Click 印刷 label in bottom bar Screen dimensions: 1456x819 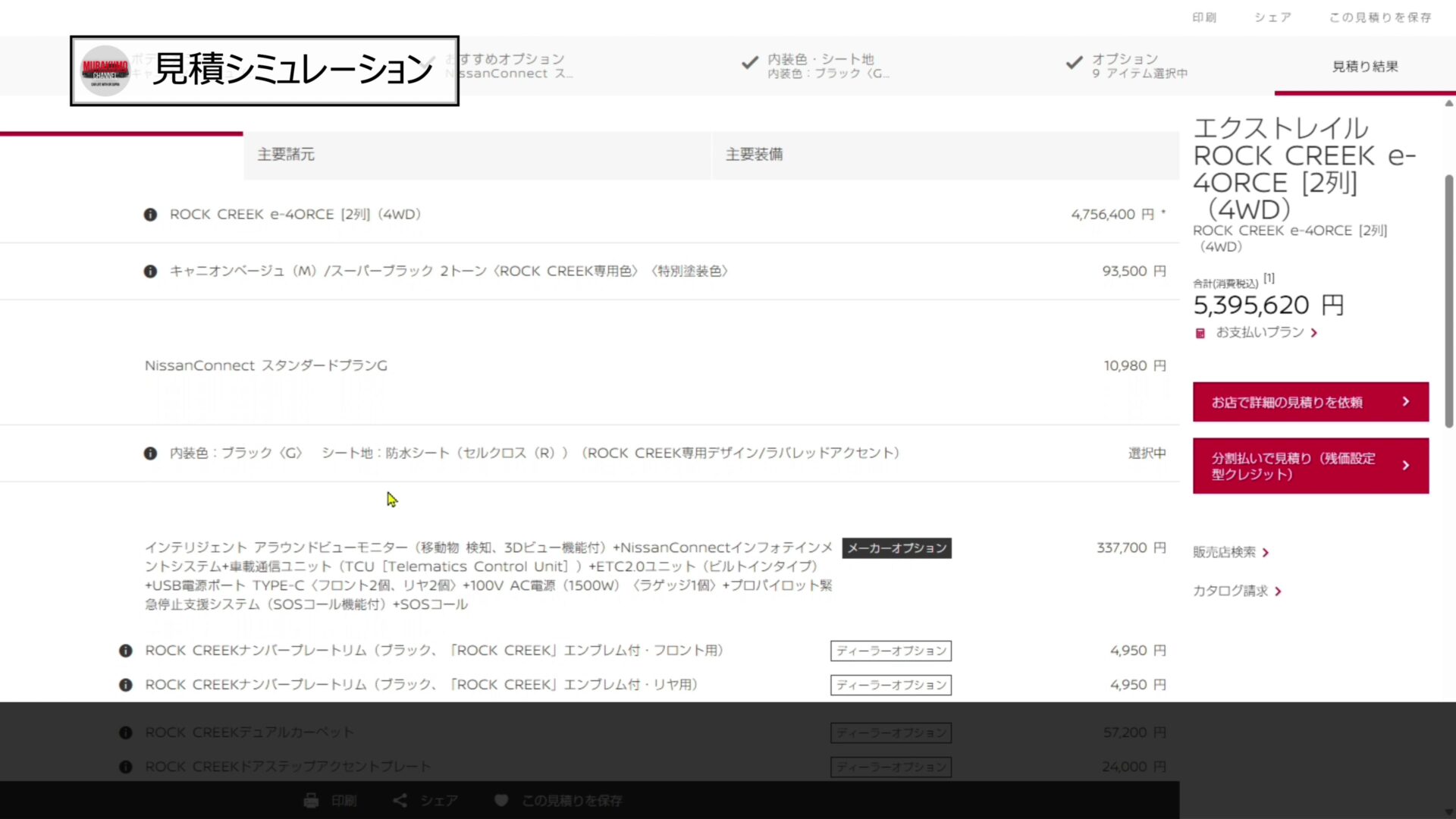[x=344, y=801]
